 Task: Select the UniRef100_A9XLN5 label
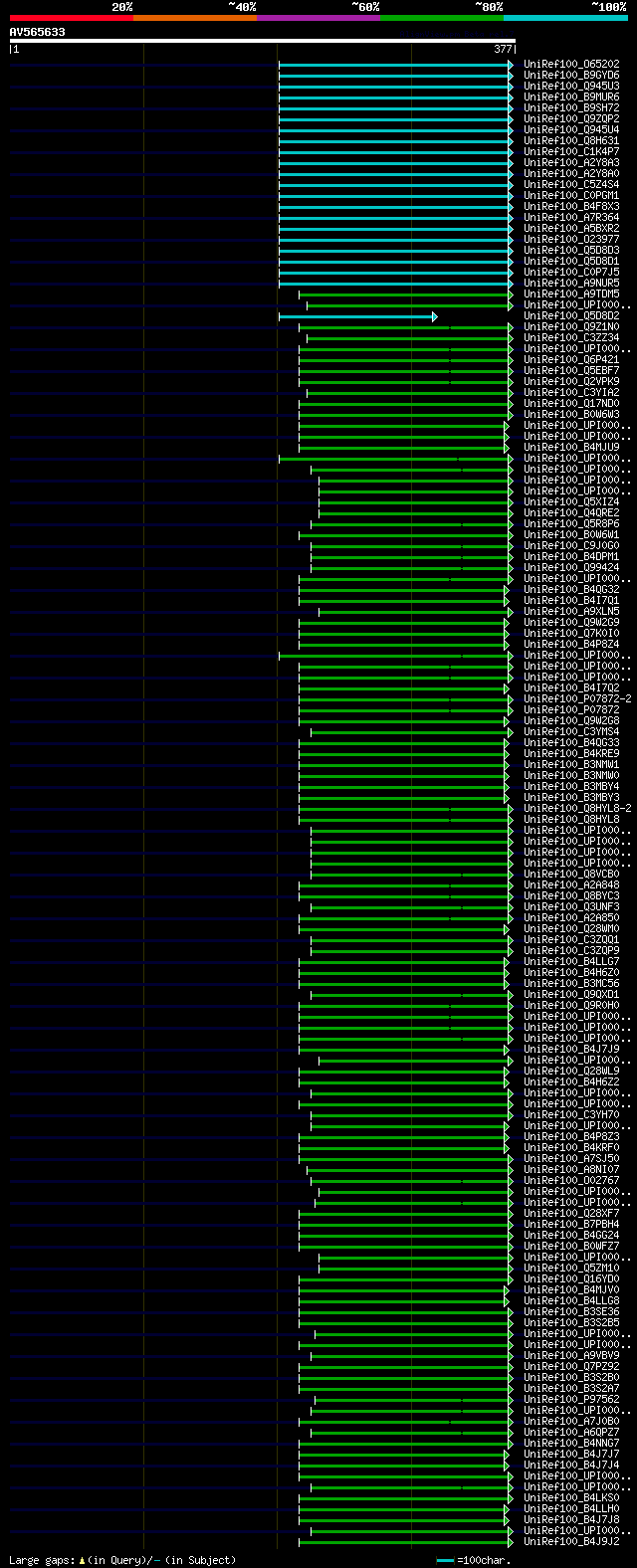(571, 612)
